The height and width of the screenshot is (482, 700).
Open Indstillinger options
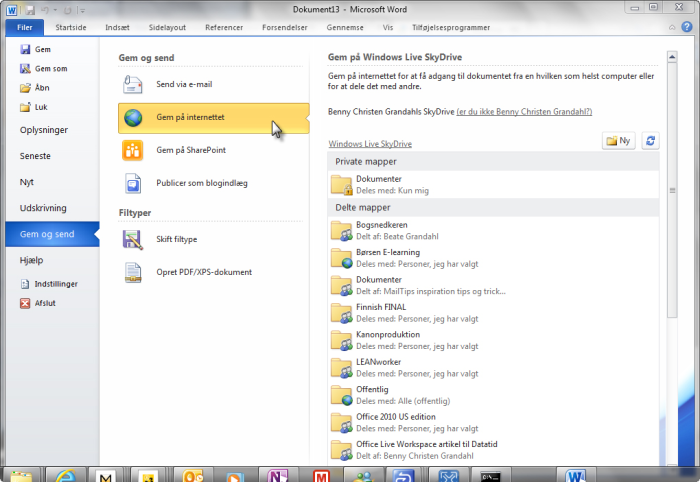(x=49, y=284)
